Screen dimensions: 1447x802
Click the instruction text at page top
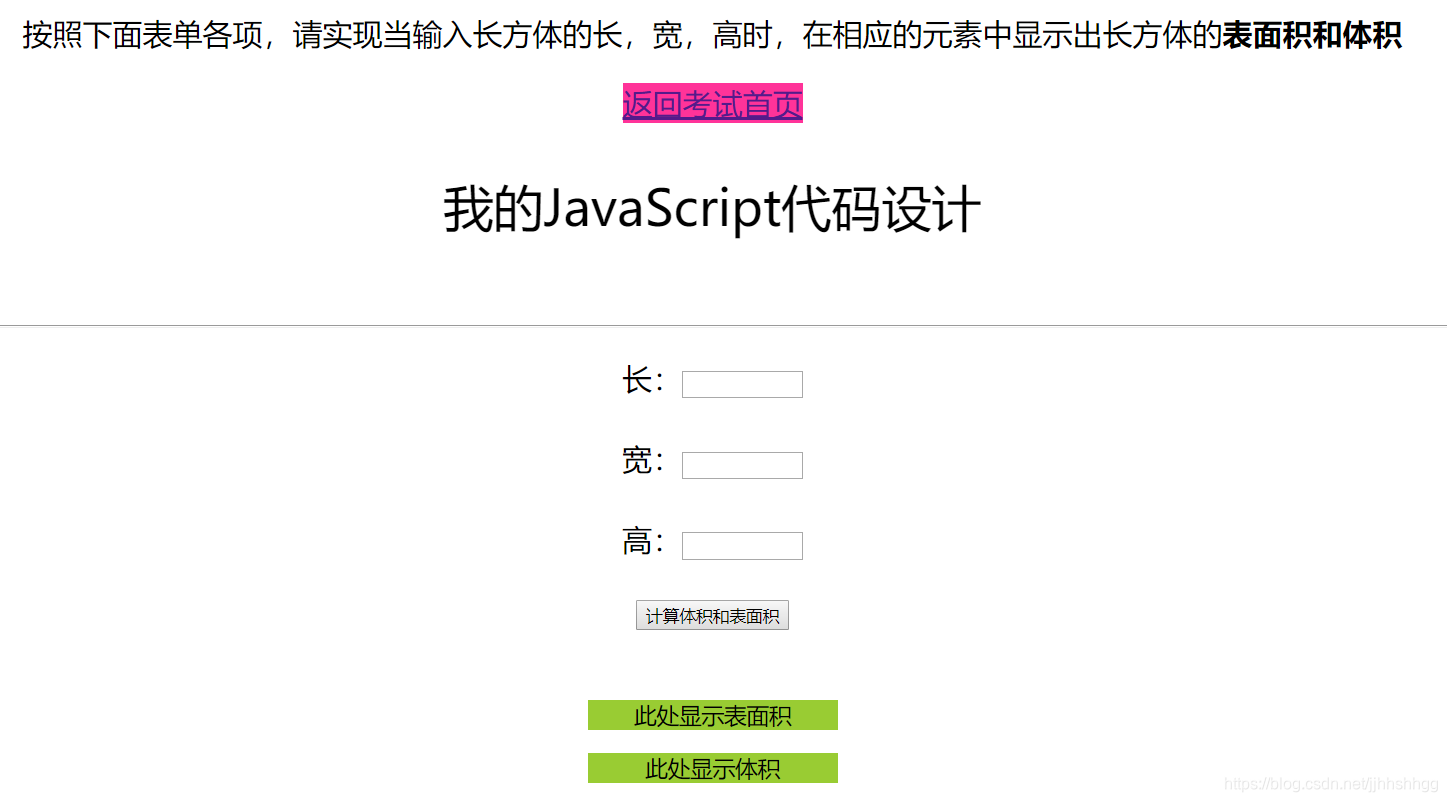tap(600, 33)
